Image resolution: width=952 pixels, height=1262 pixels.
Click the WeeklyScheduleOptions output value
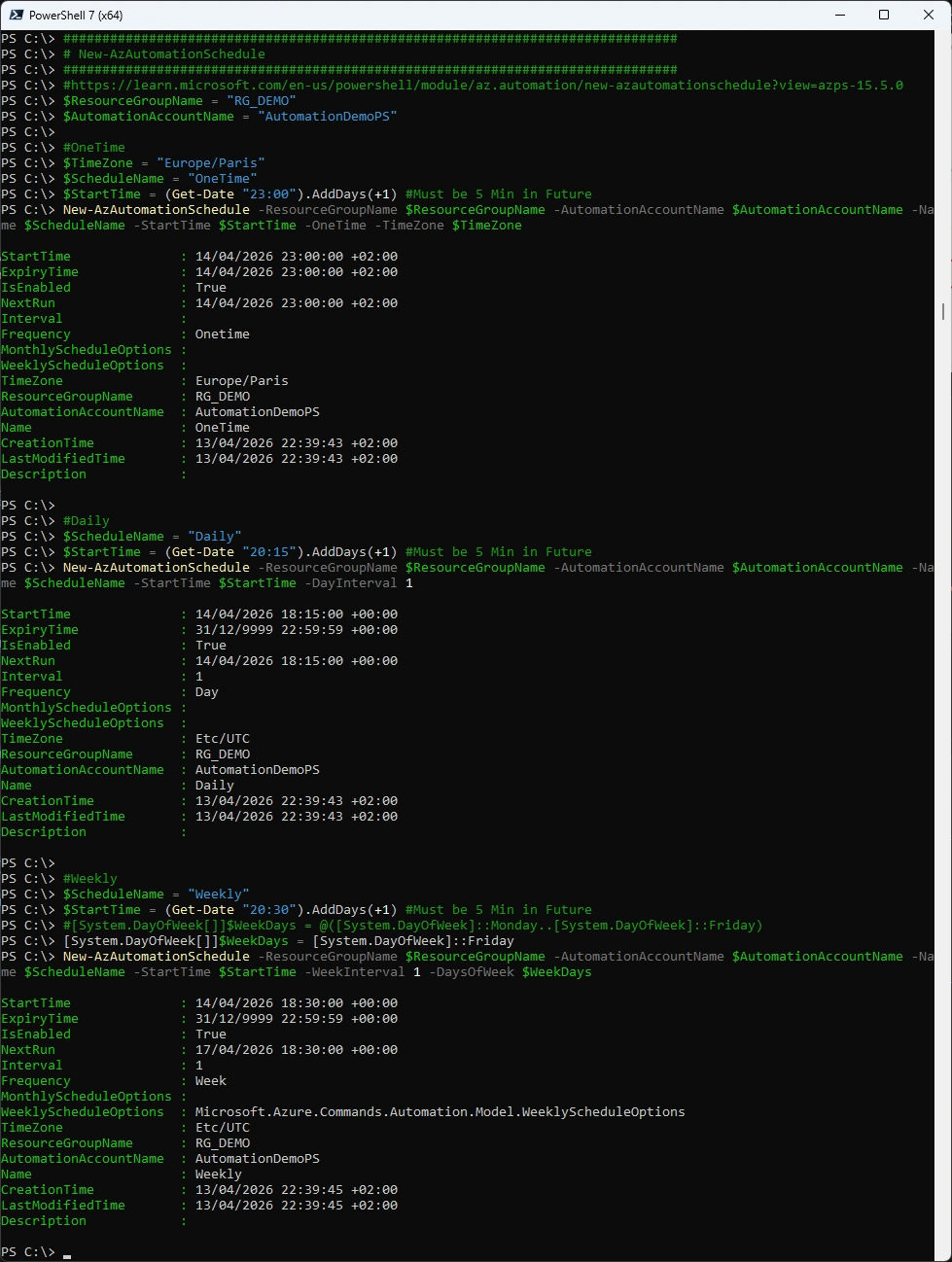[x=440, y=1112]
